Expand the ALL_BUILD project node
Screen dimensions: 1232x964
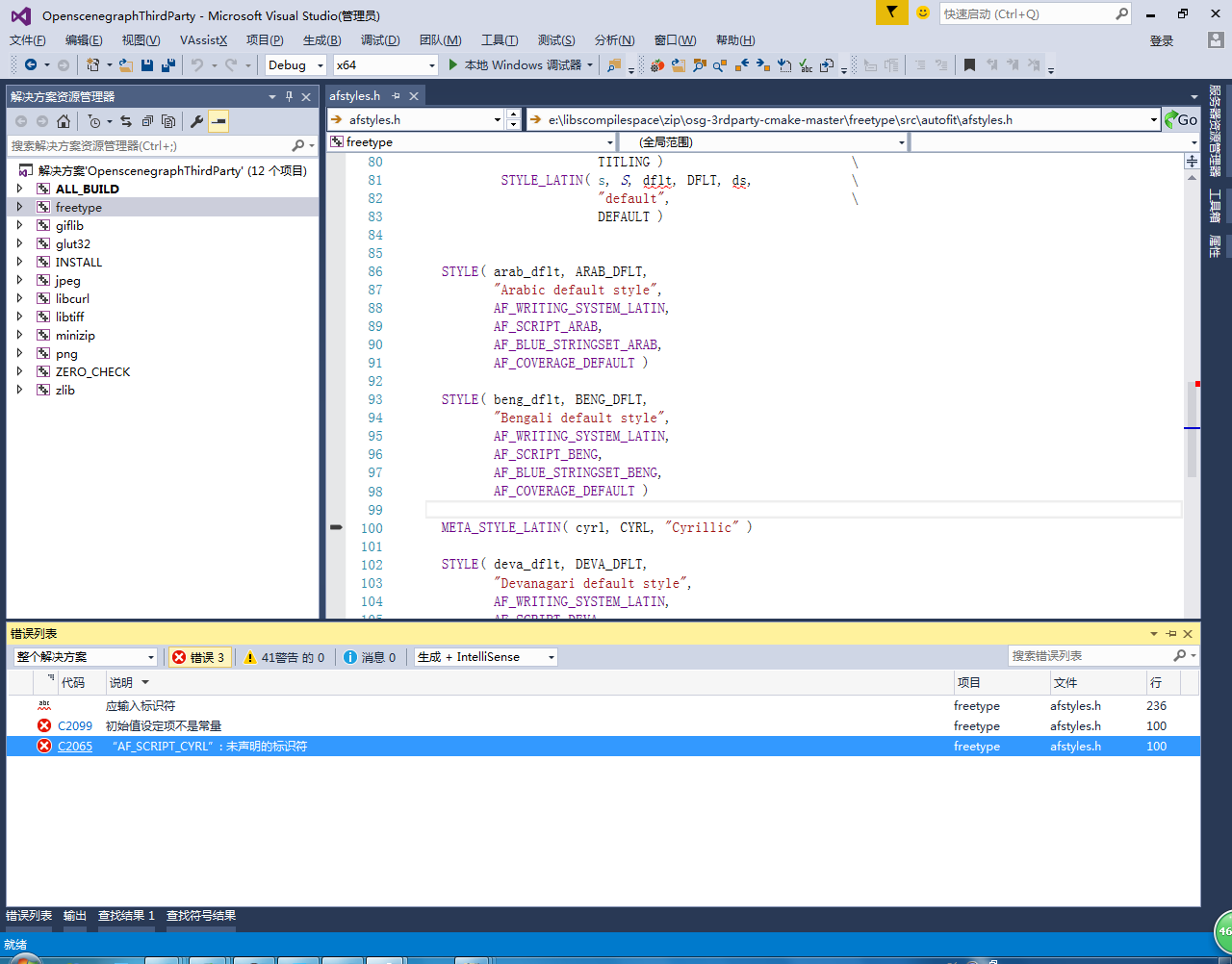coord(19,189)
